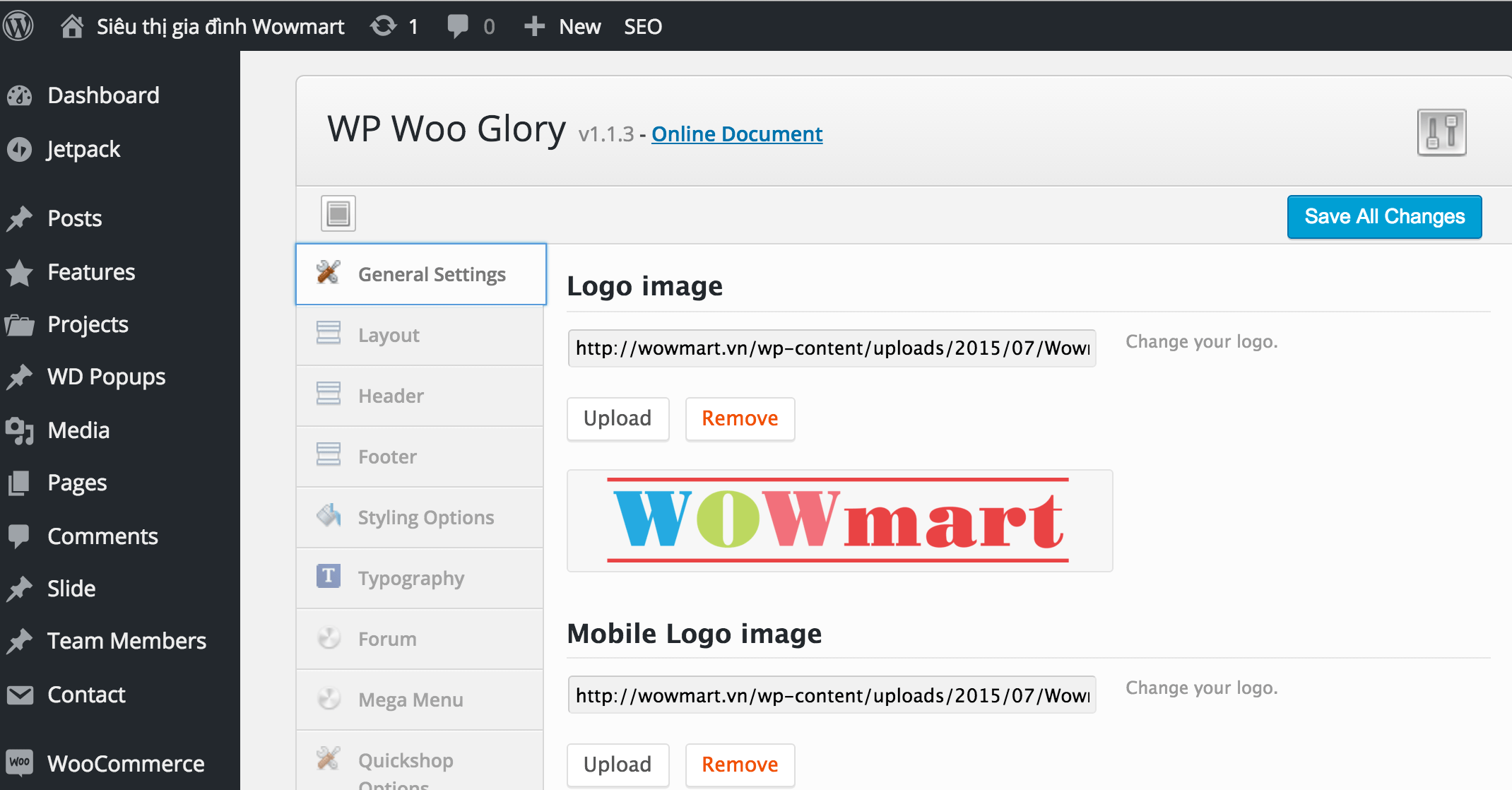Click the Contact envelope icon
This screenshot has height=790, width=1512.
(x=20, y=695)
